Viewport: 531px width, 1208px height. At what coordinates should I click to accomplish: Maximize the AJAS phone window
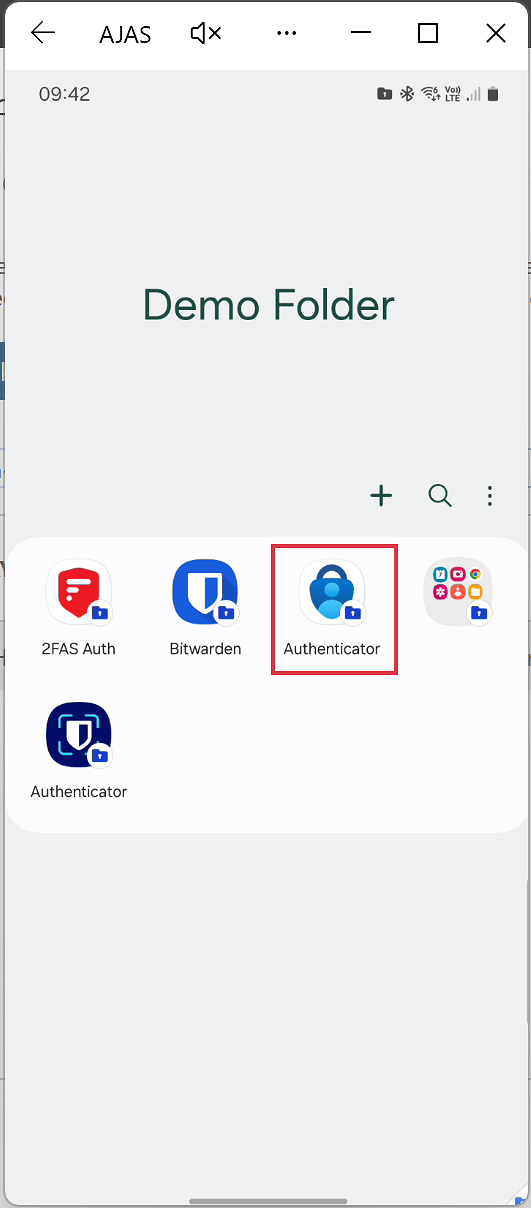click(x=428, y=33)
